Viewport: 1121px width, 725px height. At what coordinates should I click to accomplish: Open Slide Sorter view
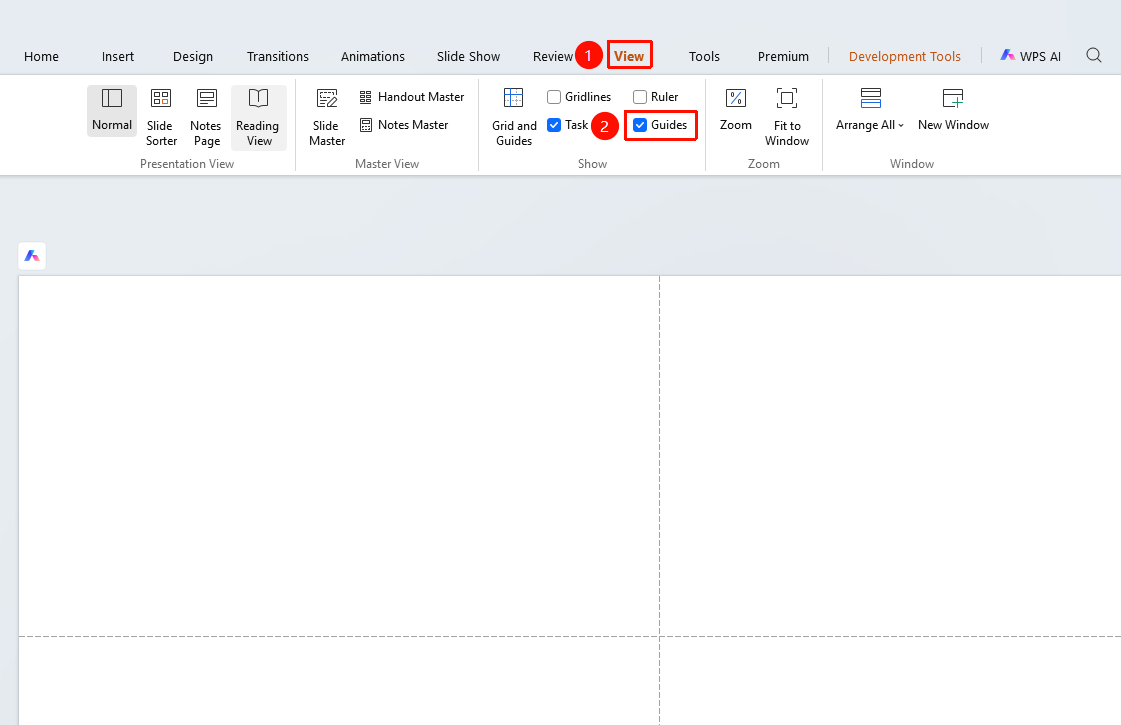coord(161,117)
